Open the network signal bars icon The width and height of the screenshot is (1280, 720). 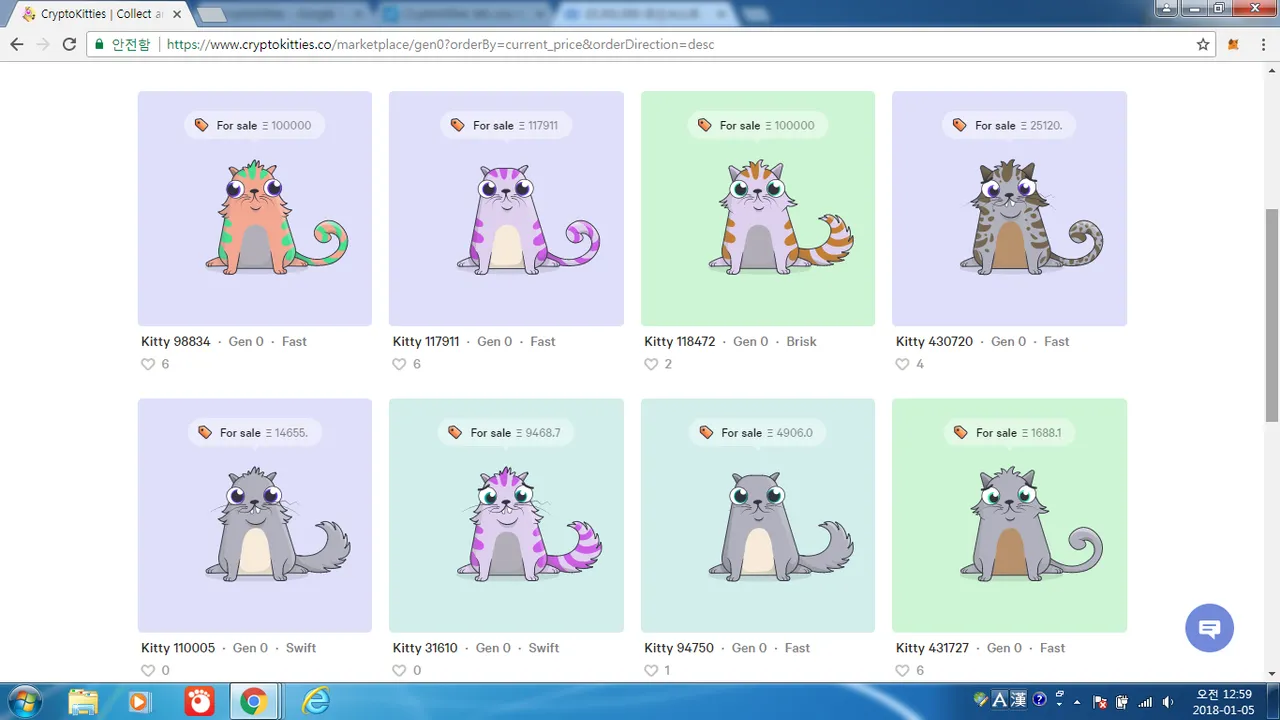tap(1145, 702)
